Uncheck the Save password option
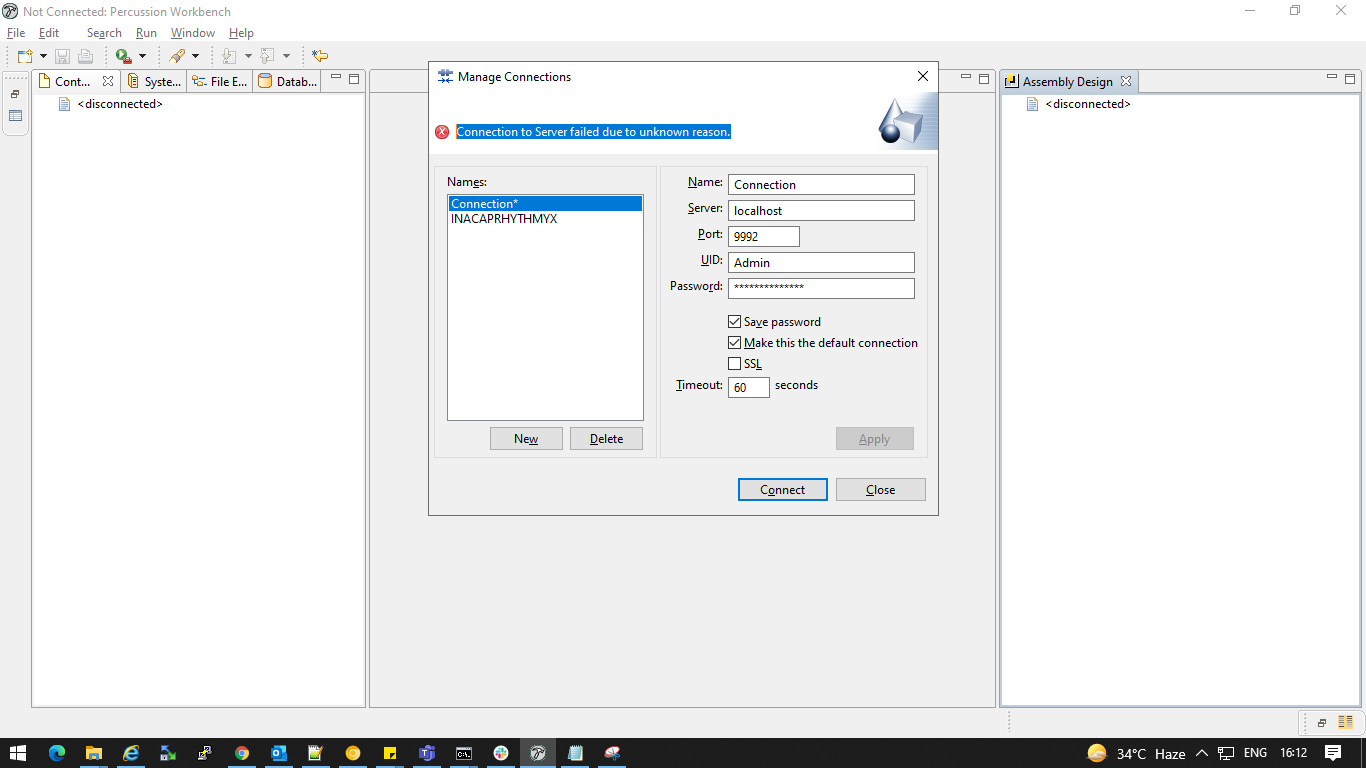Viewport: 1366px width, 768px height. tap(735, 321)
